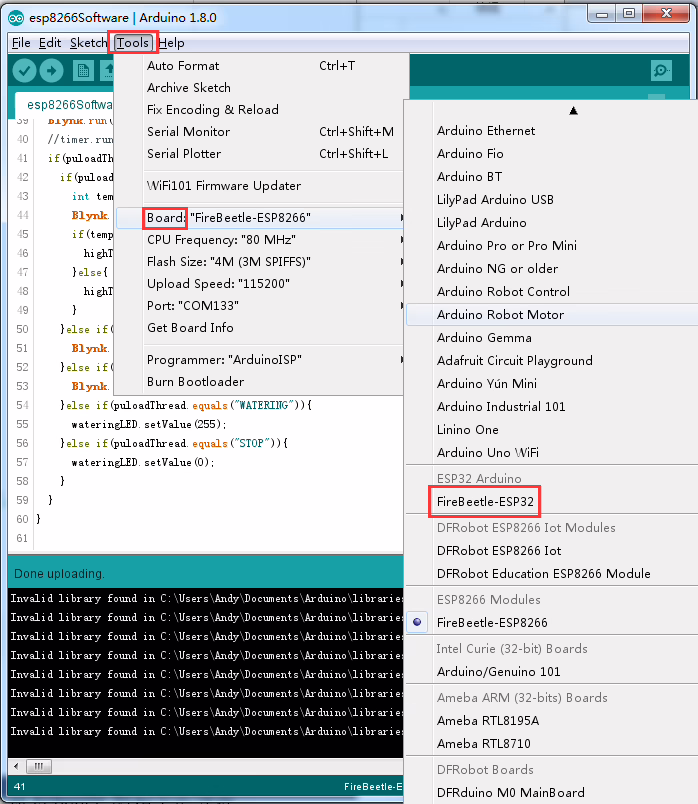Click the Arduino logo in title bar
This screenshot has height=804, width=698.
pos(16,17)
